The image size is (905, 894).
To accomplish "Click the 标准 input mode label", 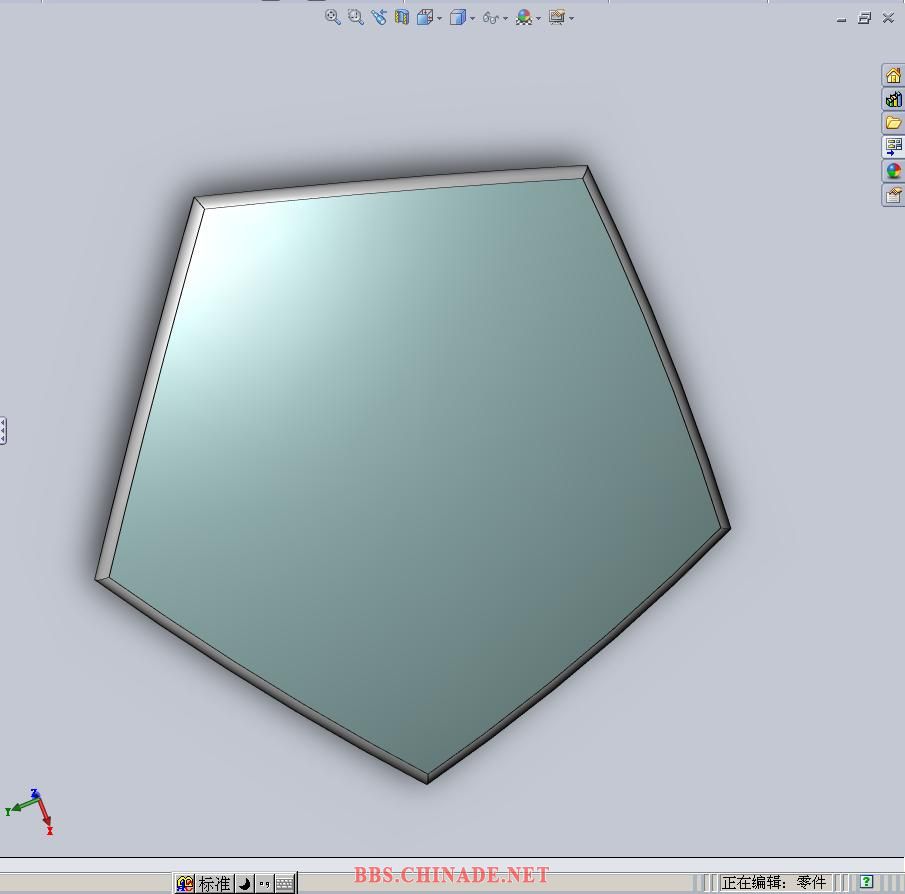I will (214, 884).
